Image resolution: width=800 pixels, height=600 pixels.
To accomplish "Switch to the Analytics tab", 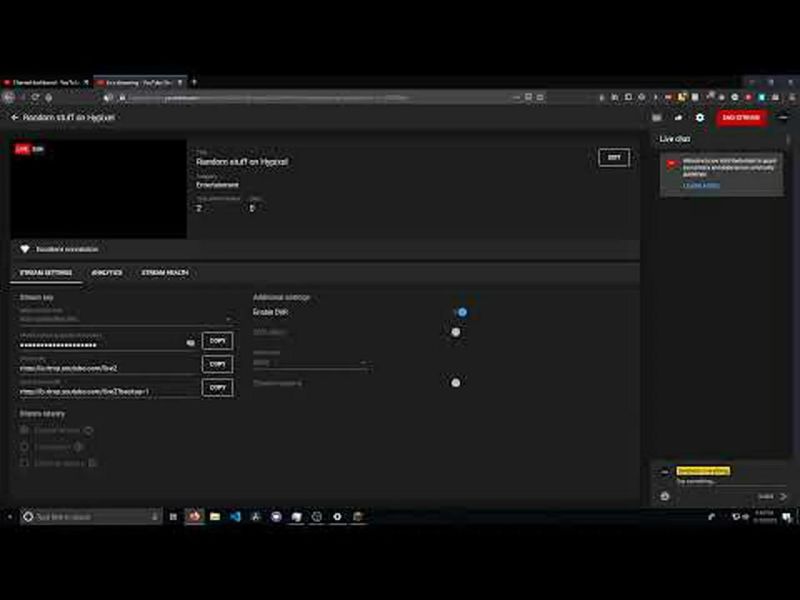I will click(107, 273).
